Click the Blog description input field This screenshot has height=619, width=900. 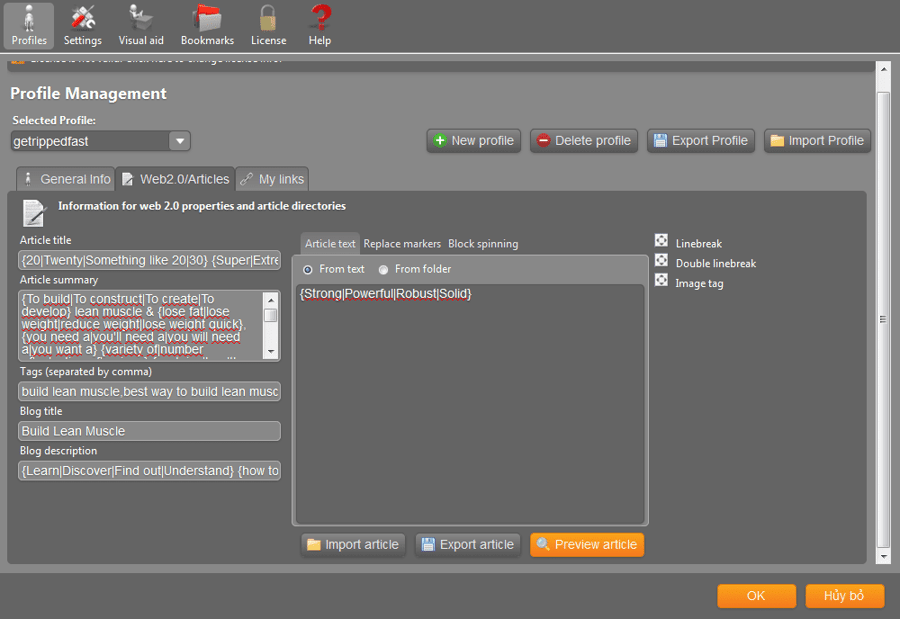(149, 471)
